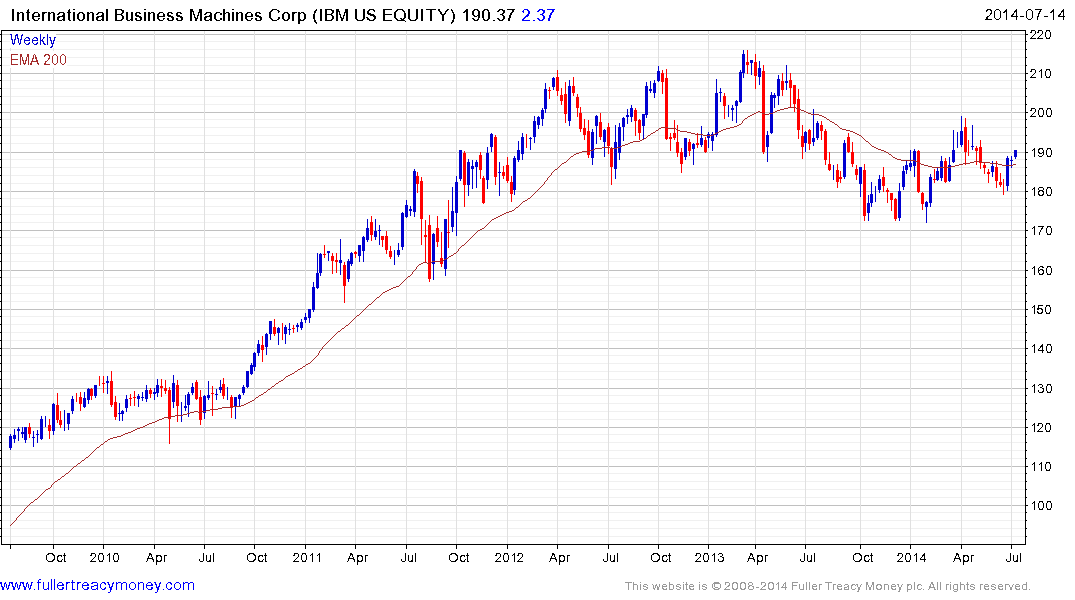This screenshot has width=1075, height=600.
Task: Click the price value 190.37
Action: pyautogui.click(x=488, y=15)
